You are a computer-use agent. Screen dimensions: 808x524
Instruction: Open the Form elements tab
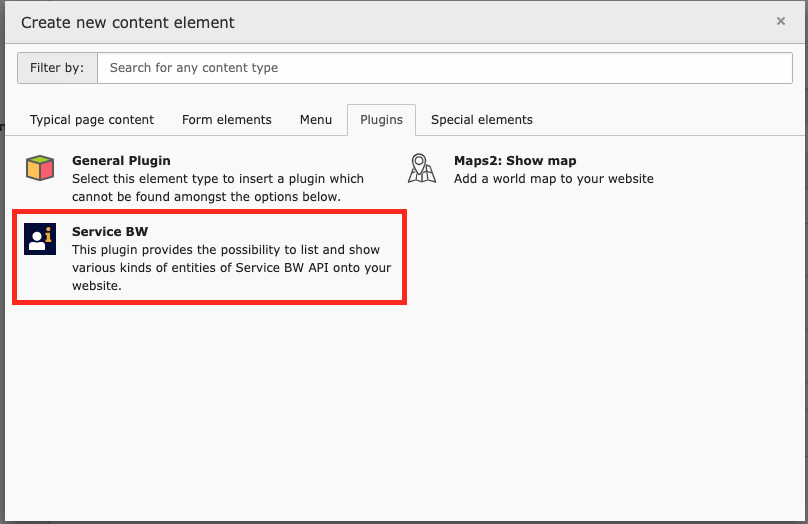[x=227, y=120]
